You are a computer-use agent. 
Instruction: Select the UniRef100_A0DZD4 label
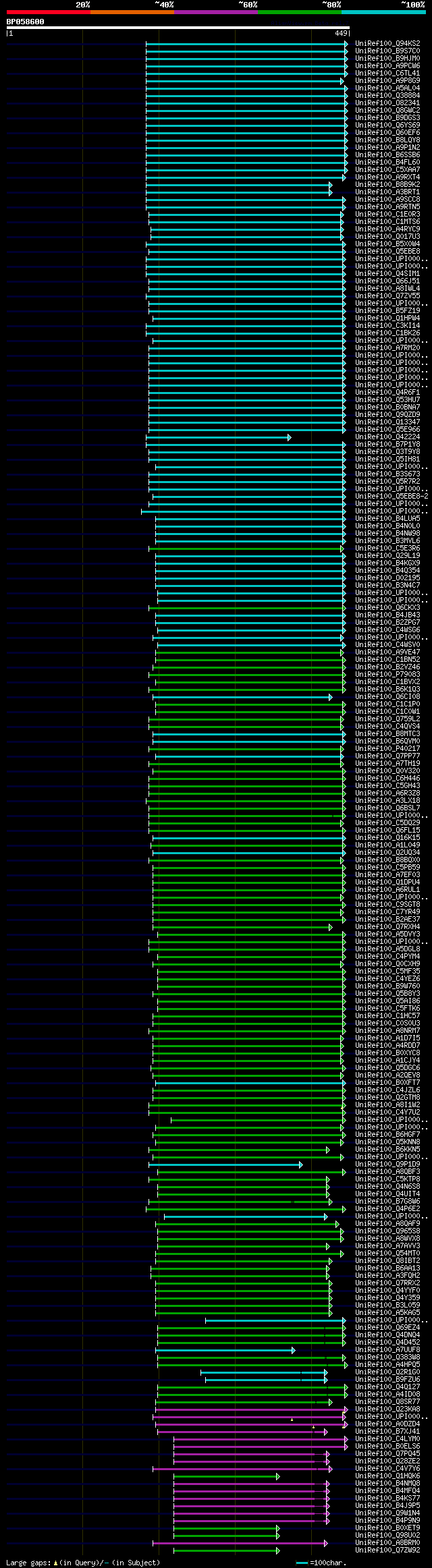click(x=387, y=1424)
